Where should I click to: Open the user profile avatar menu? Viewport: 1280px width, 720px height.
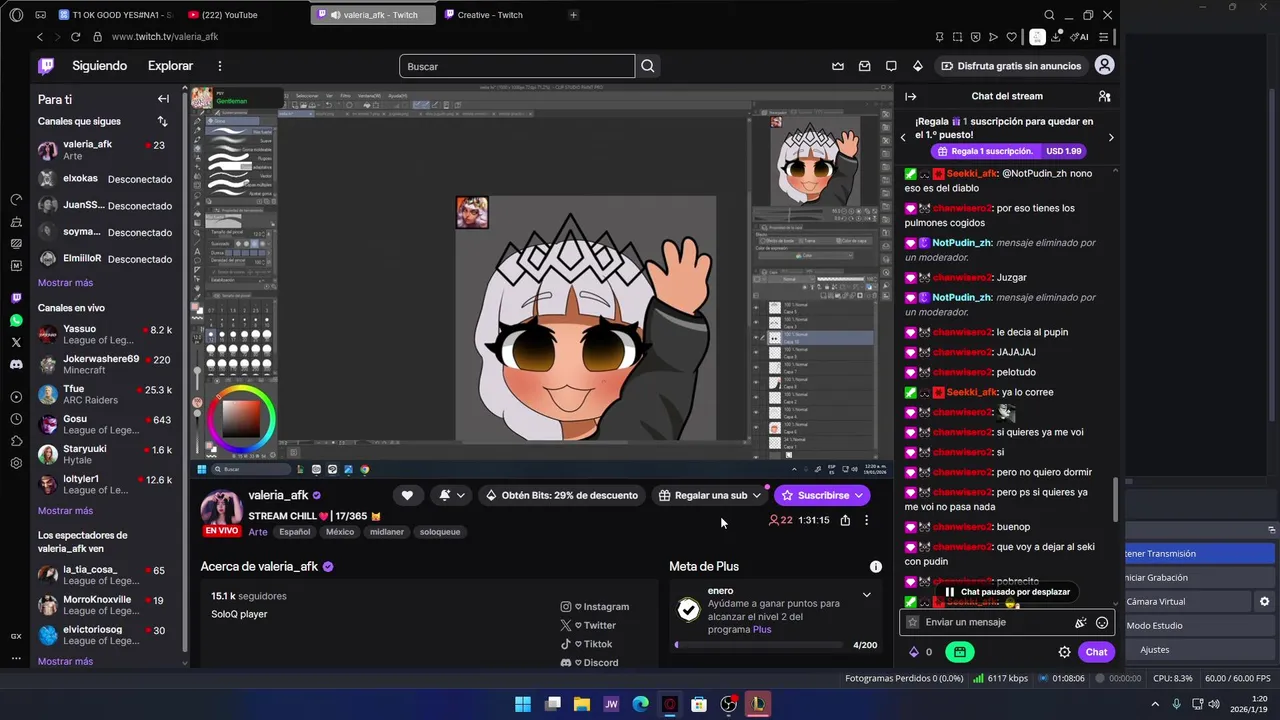click(x=1104, y=65)
